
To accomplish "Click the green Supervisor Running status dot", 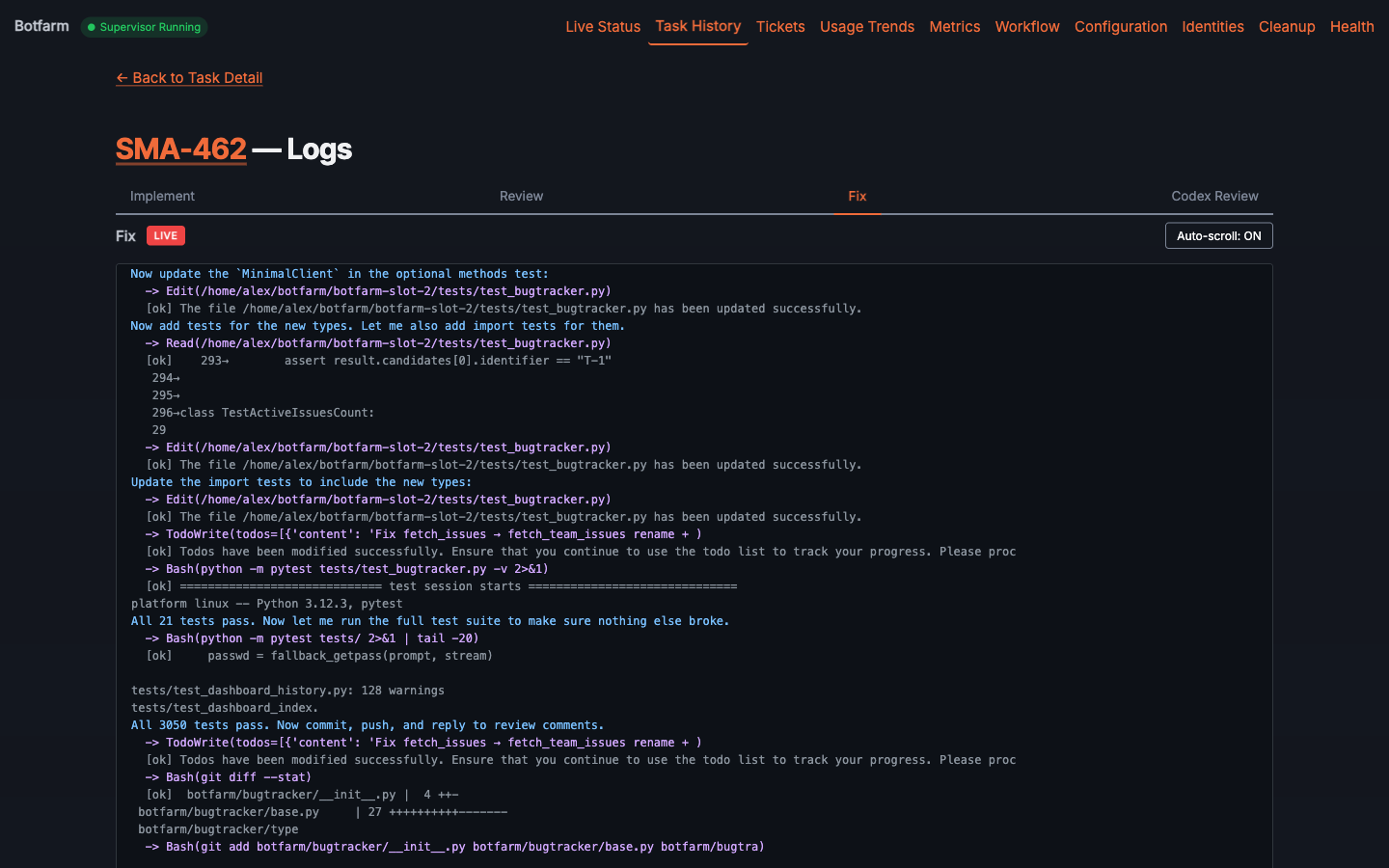I will pos(92,28).
